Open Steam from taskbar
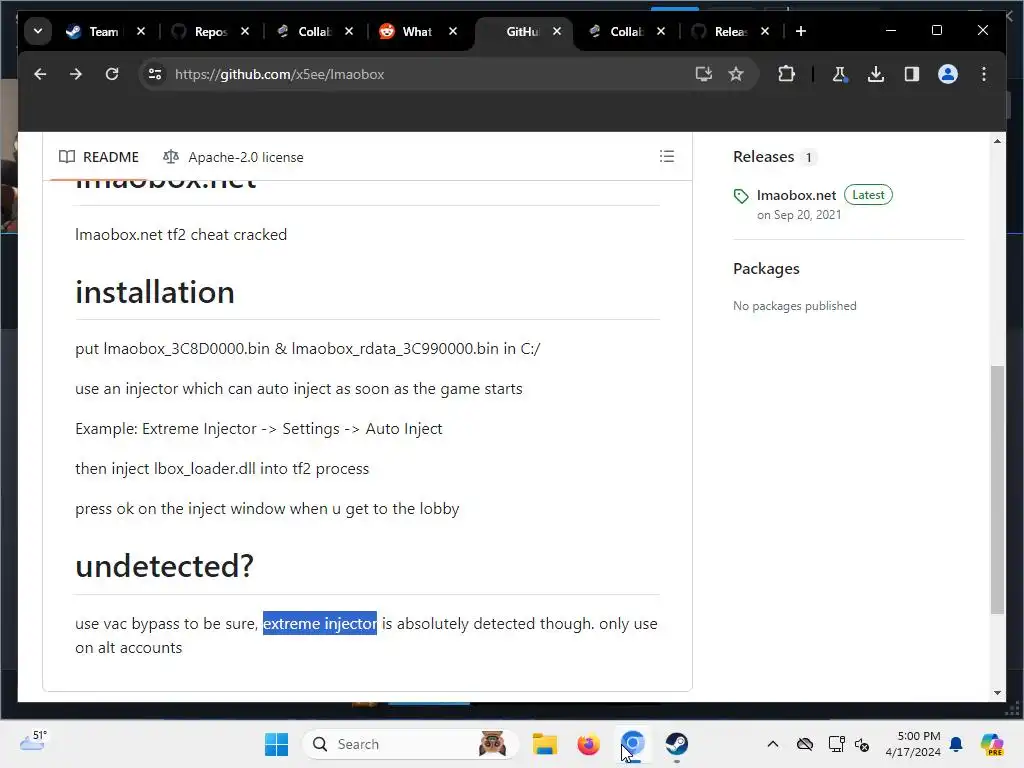 677,744
